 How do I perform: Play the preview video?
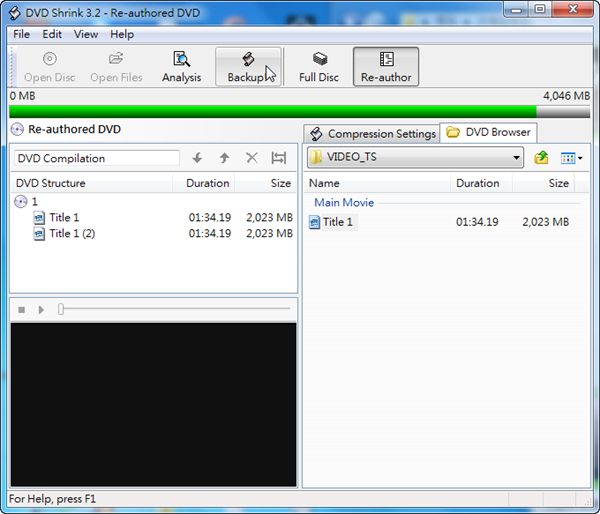click(41, 310)
